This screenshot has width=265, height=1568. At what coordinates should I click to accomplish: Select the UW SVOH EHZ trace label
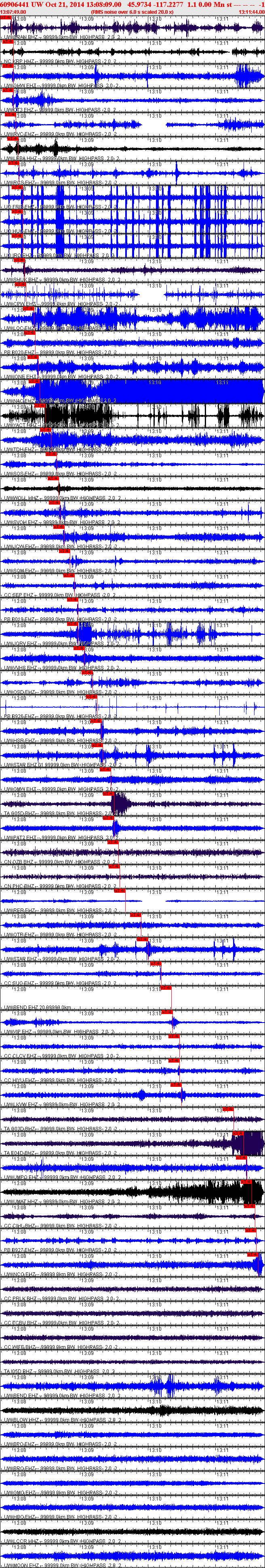pyautogui.click(x=61, y=522)
